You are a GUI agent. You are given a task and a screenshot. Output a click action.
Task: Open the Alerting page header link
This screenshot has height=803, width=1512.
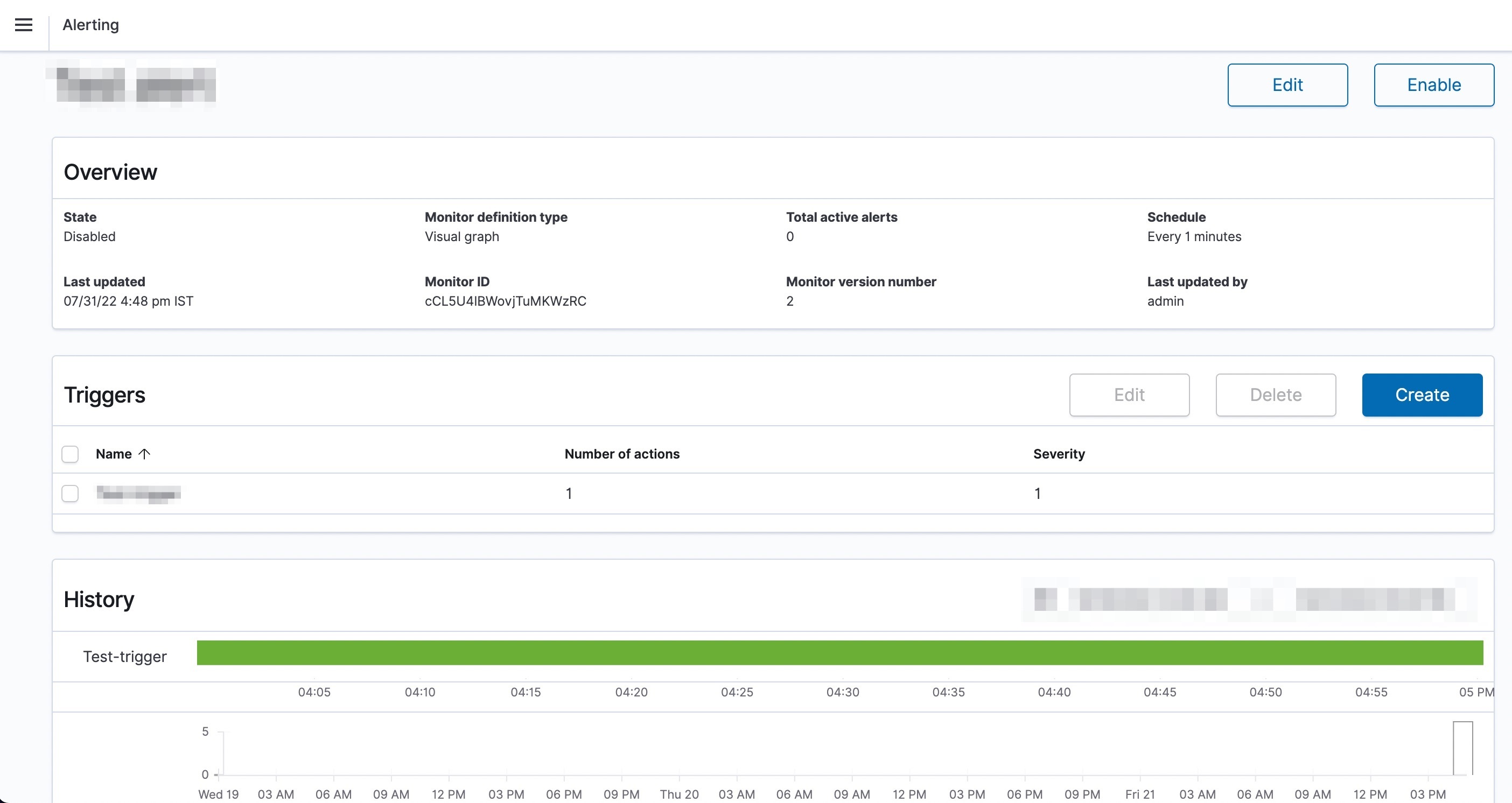tap(90, 25)
